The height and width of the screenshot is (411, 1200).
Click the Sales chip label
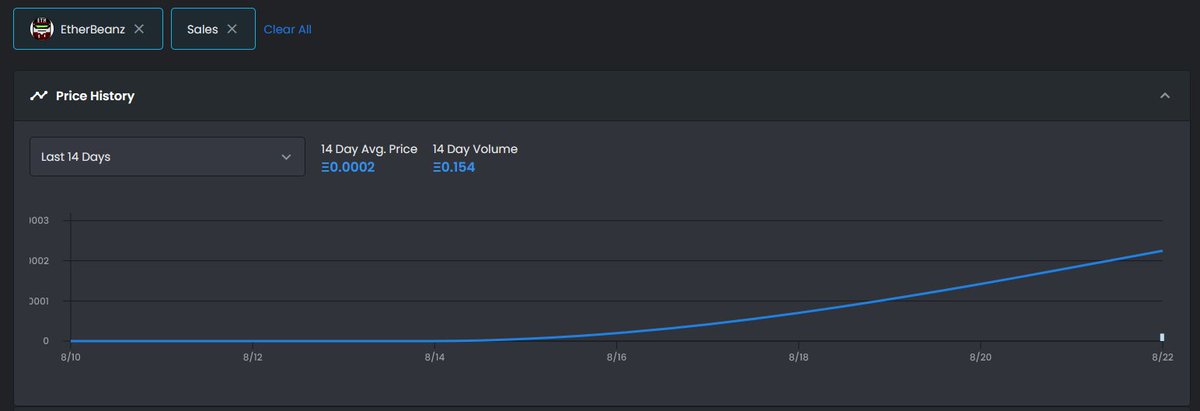(x=202, y=30)
